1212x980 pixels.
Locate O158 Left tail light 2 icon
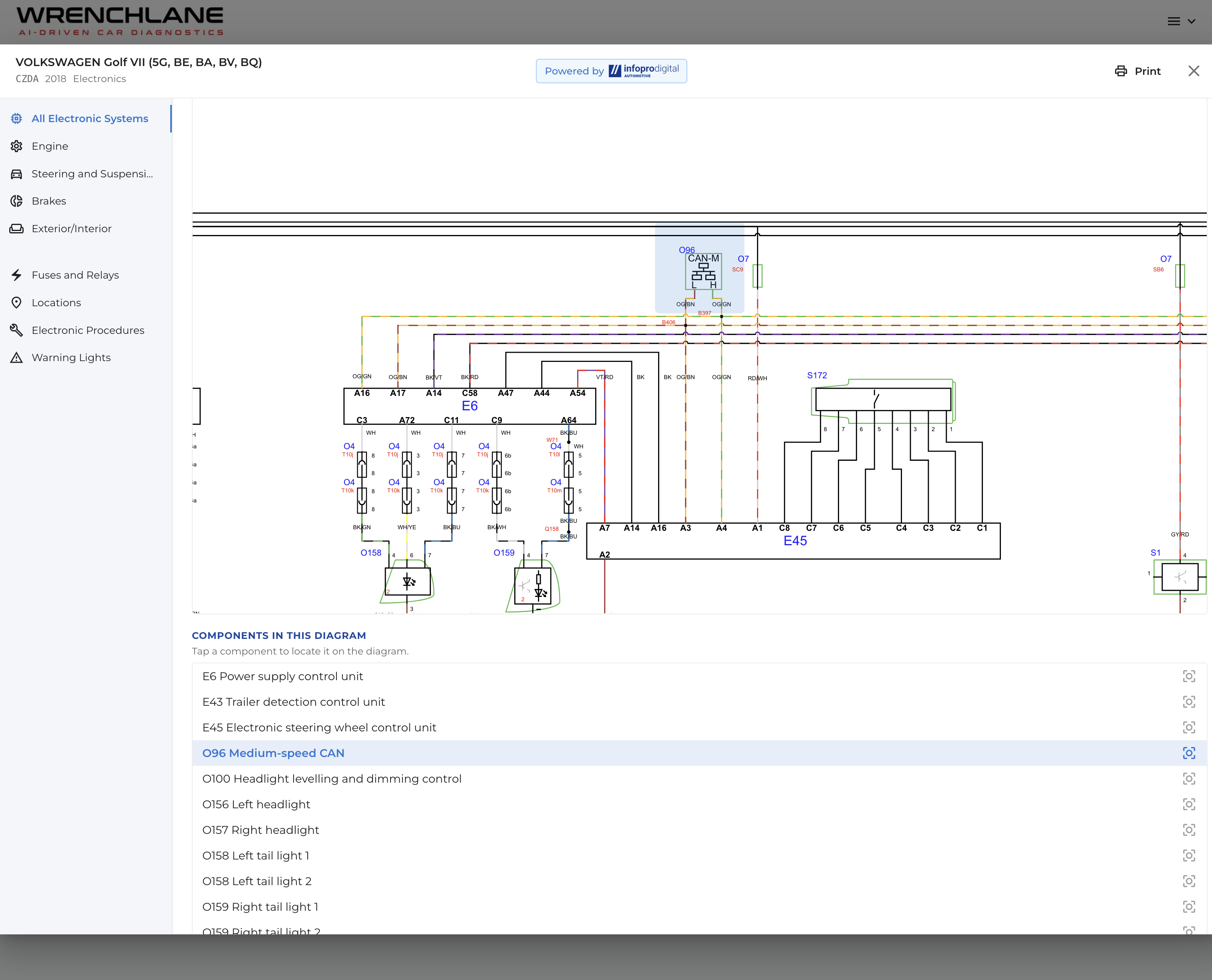[1189, 881]
